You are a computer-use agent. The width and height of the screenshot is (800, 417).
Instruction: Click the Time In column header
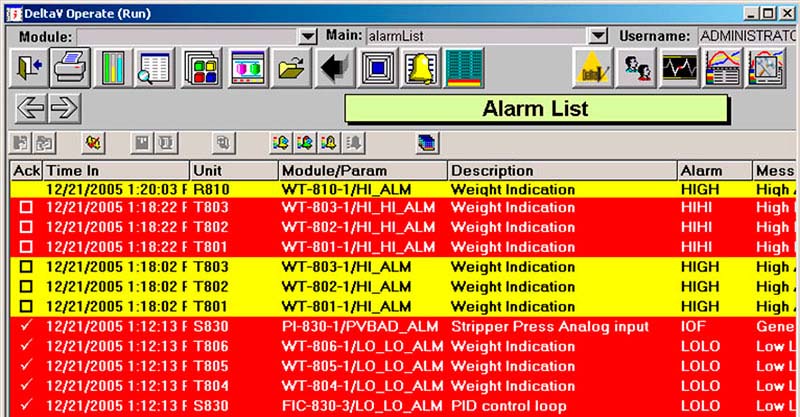coord(115,170)
